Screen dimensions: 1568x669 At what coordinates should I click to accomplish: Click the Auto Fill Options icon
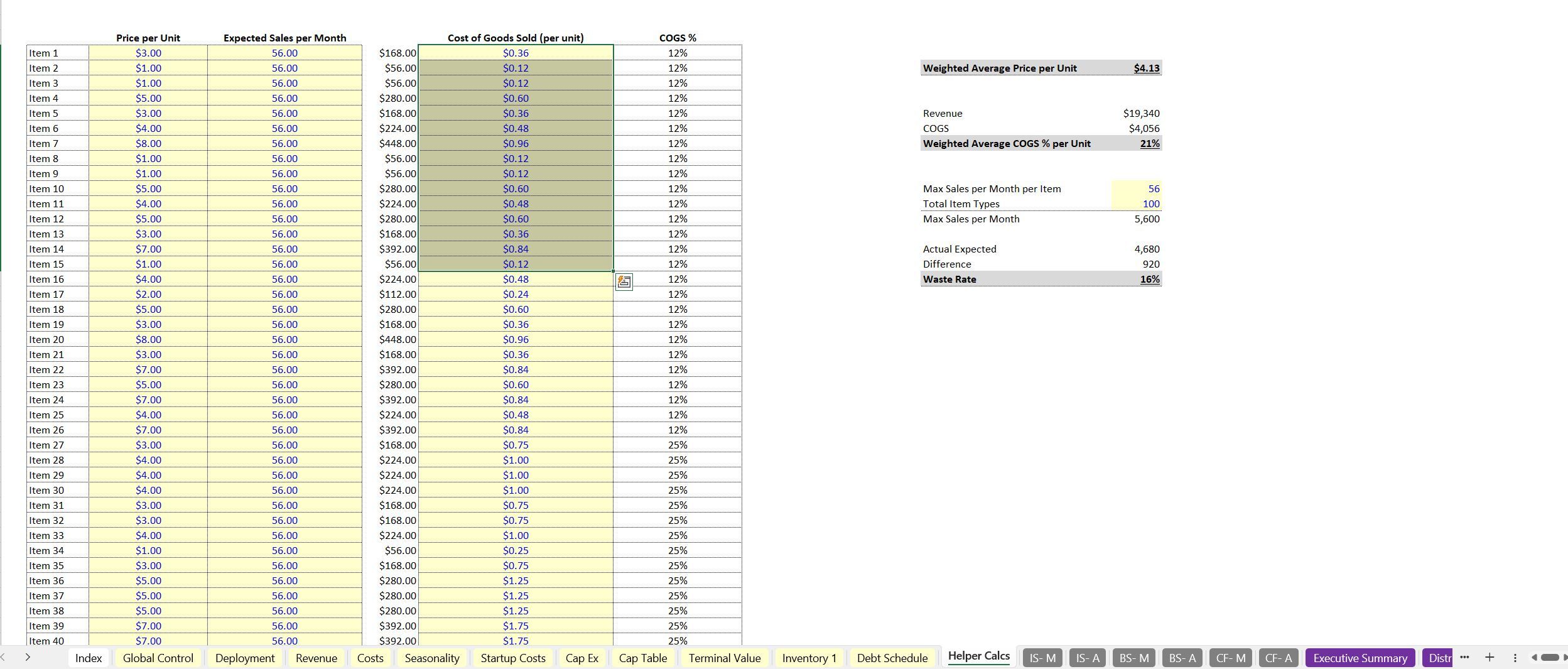(x=624, y=282)
